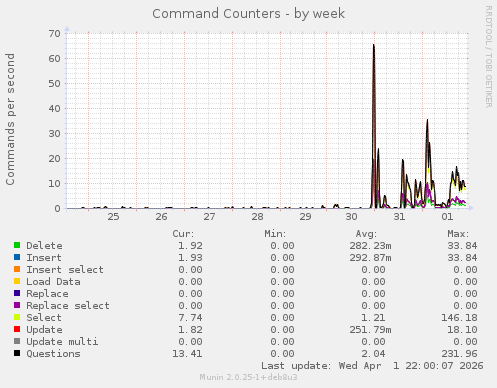Click the lime Select legend swatch

tap(17, 317)
